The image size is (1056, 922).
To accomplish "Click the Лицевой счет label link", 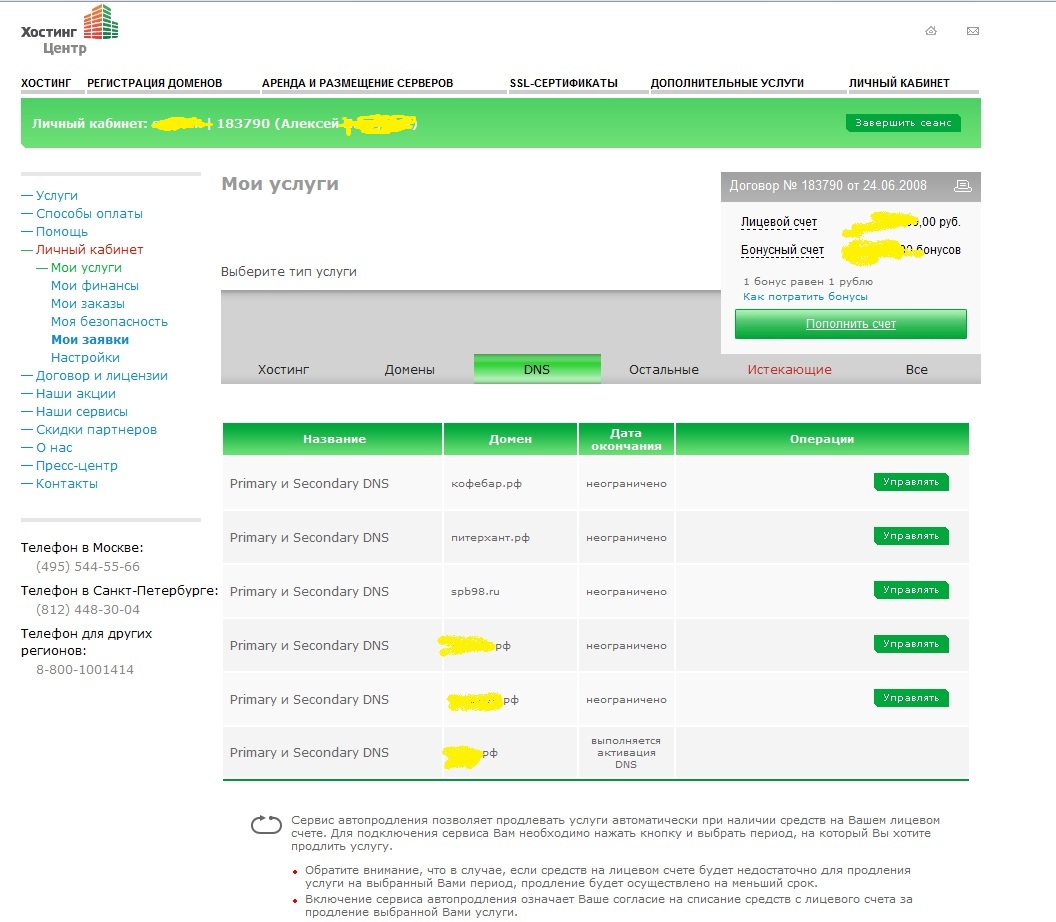I will [x=778, y=222].
